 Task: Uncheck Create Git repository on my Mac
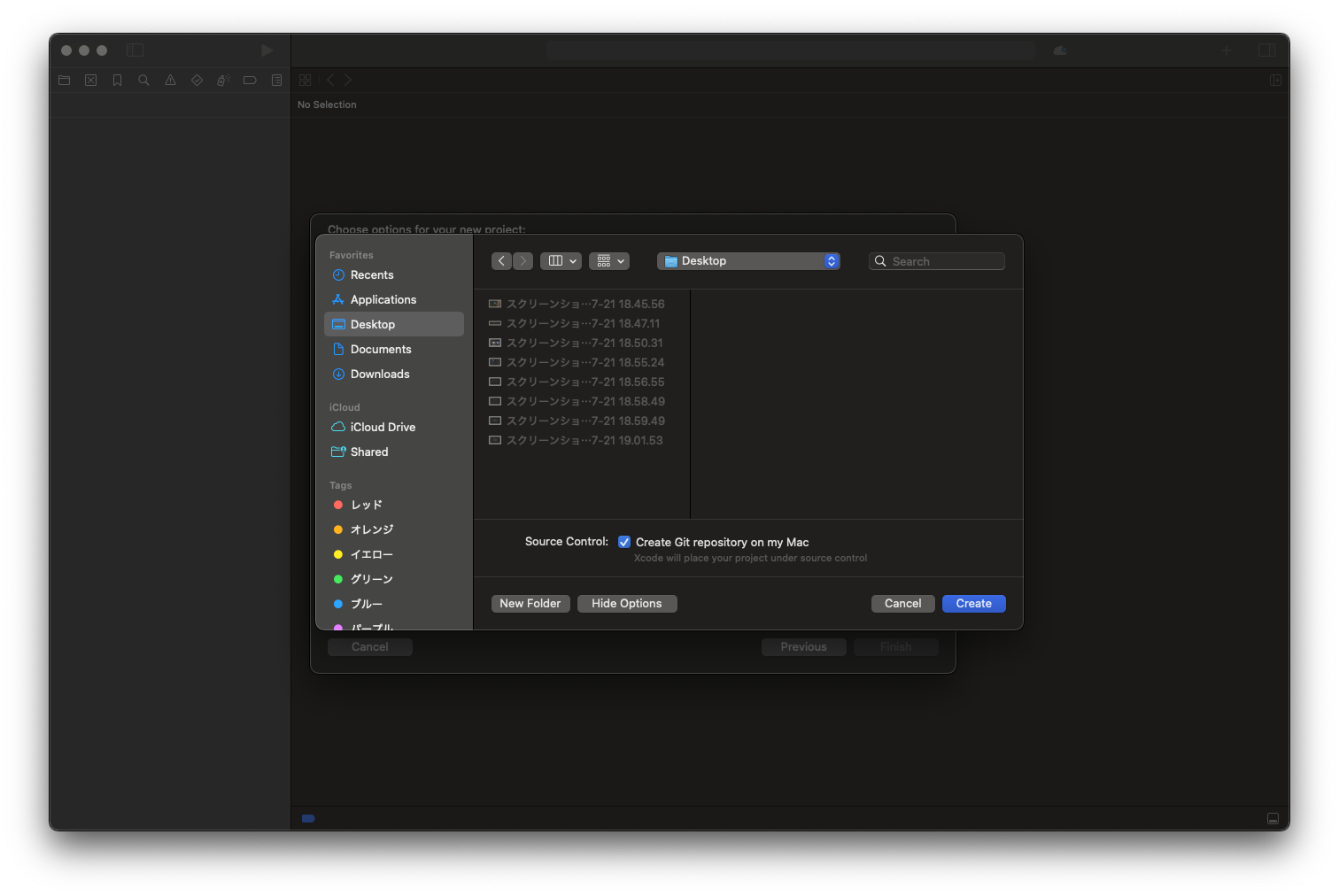tap(624, 541)
